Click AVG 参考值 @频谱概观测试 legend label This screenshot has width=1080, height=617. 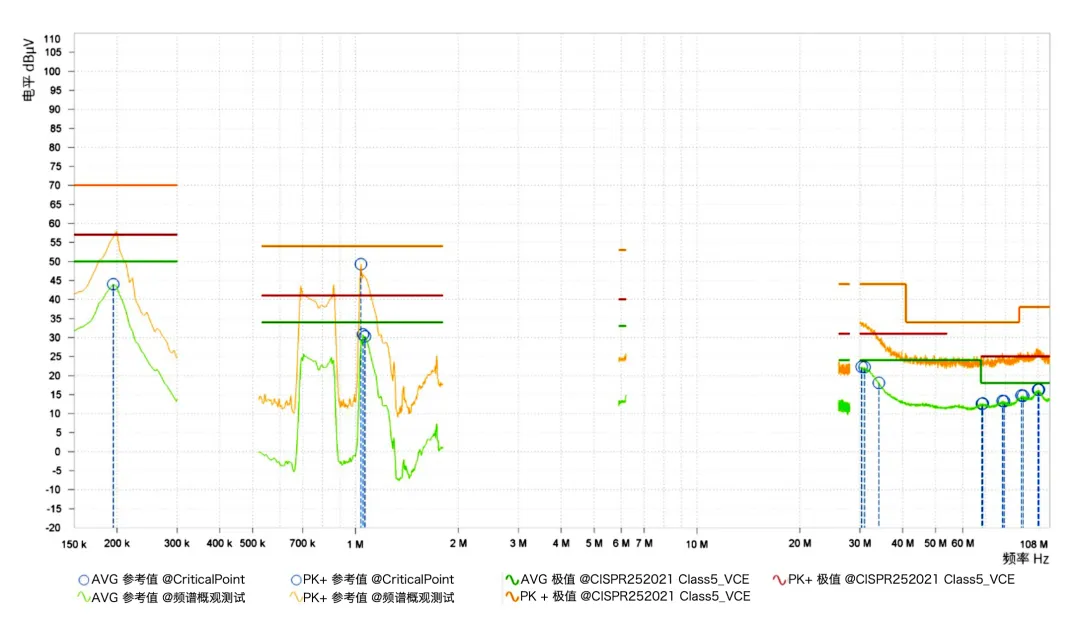(169, 597)
